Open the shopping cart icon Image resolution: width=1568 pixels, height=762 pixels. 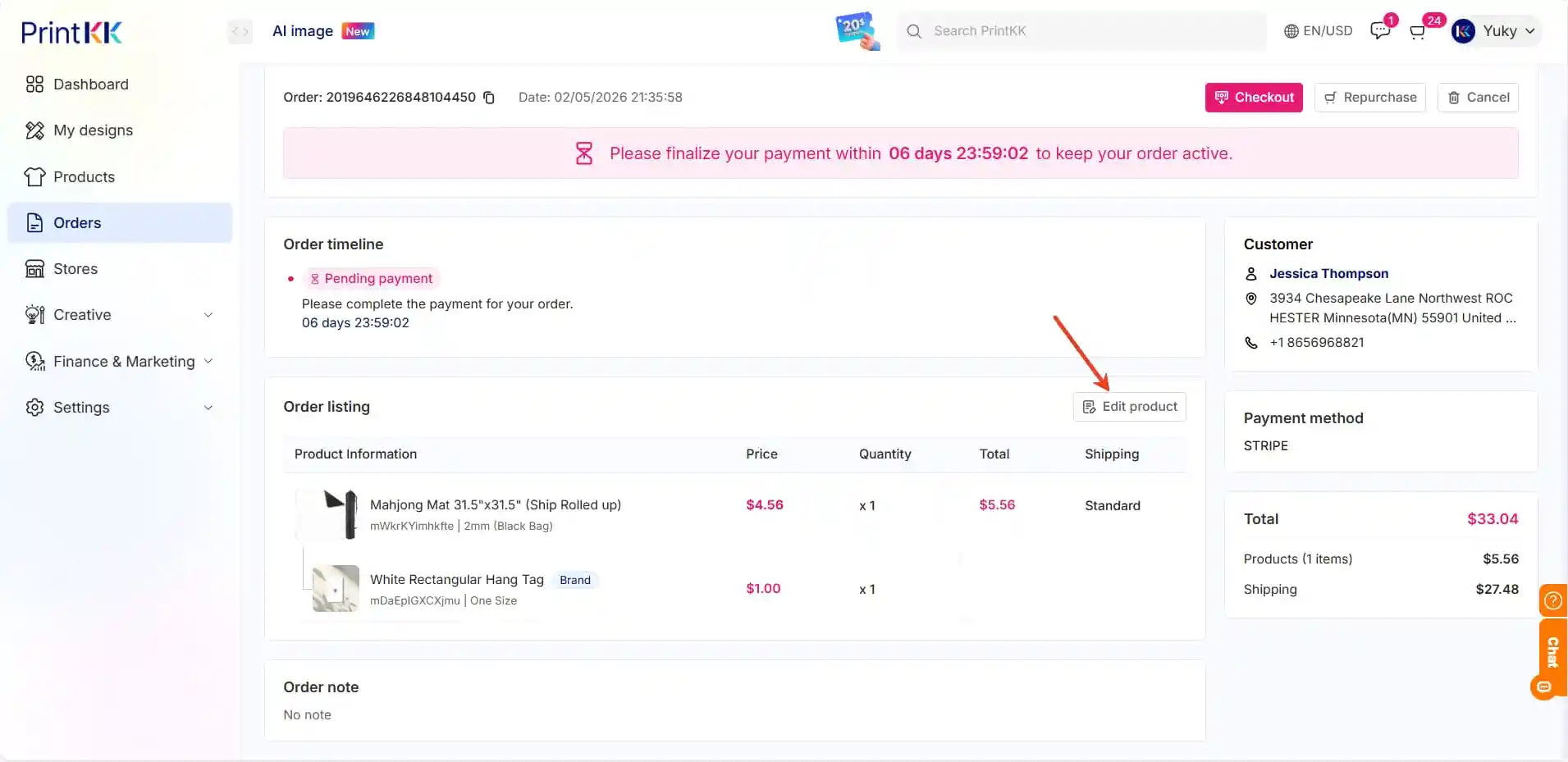pyautogui.click(x=1419, y=31)
